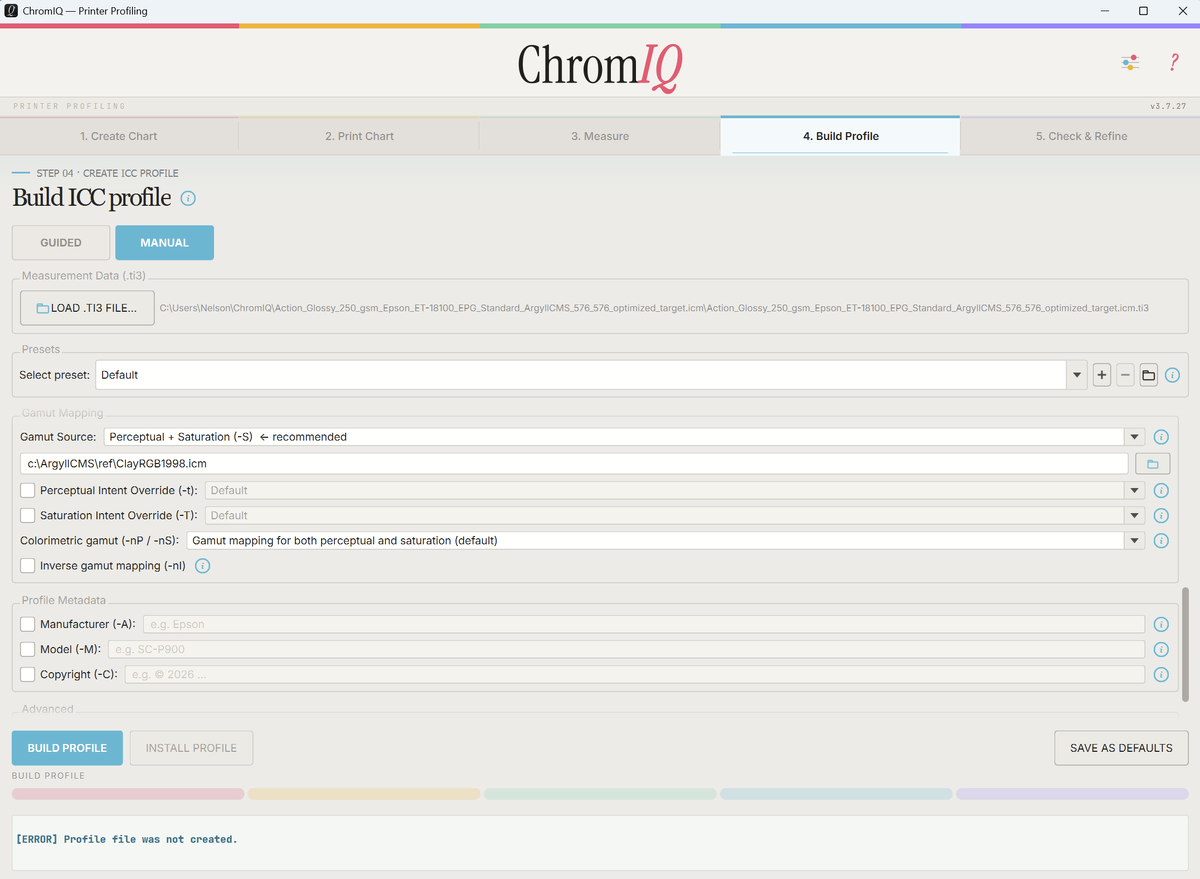
Task: Open Perceptual Intent Override dropdown
Action: [675, 490]
